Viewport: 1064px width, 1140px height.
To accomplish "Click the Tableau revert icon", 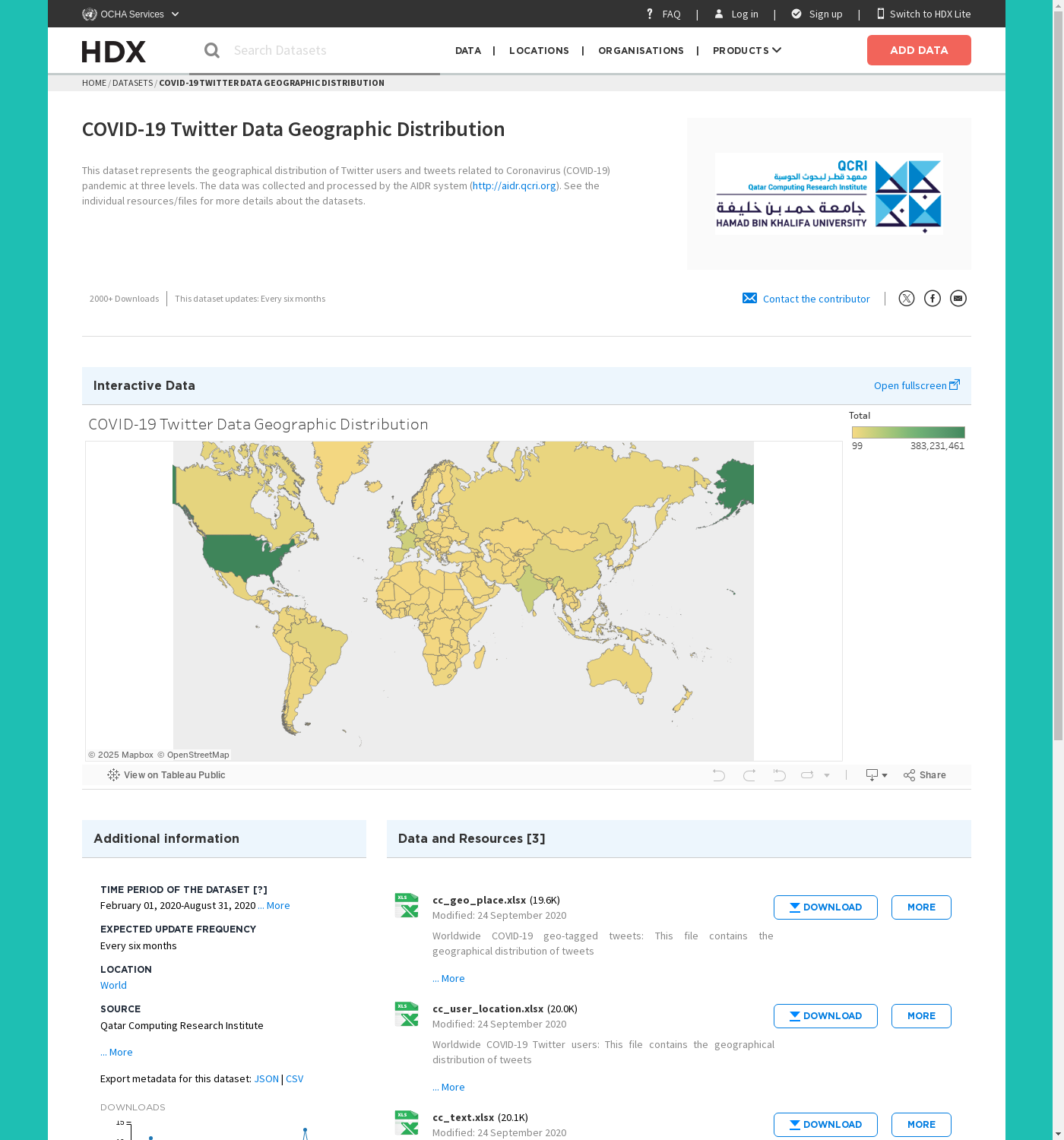I will click(779, 775).
